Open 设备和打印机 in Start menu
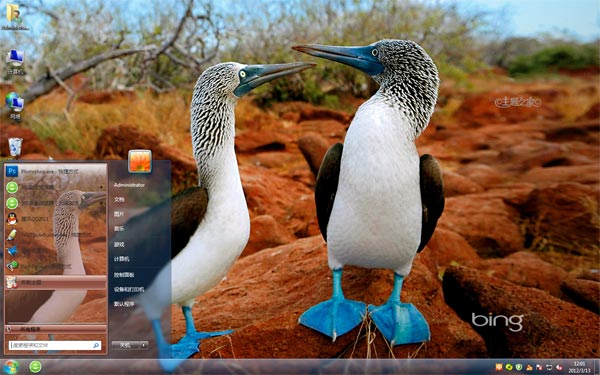This screenshot has width=600, height=375. pos(129,290)
